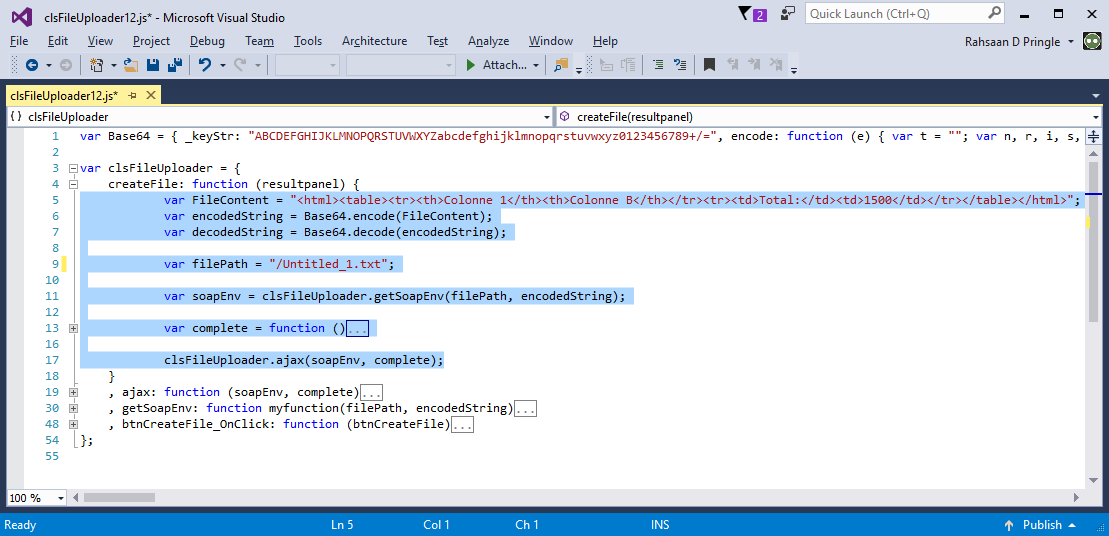Screen dimensions: 1109x536
Task: Toggle bookmark on the current line
Action: pos(709,65)
